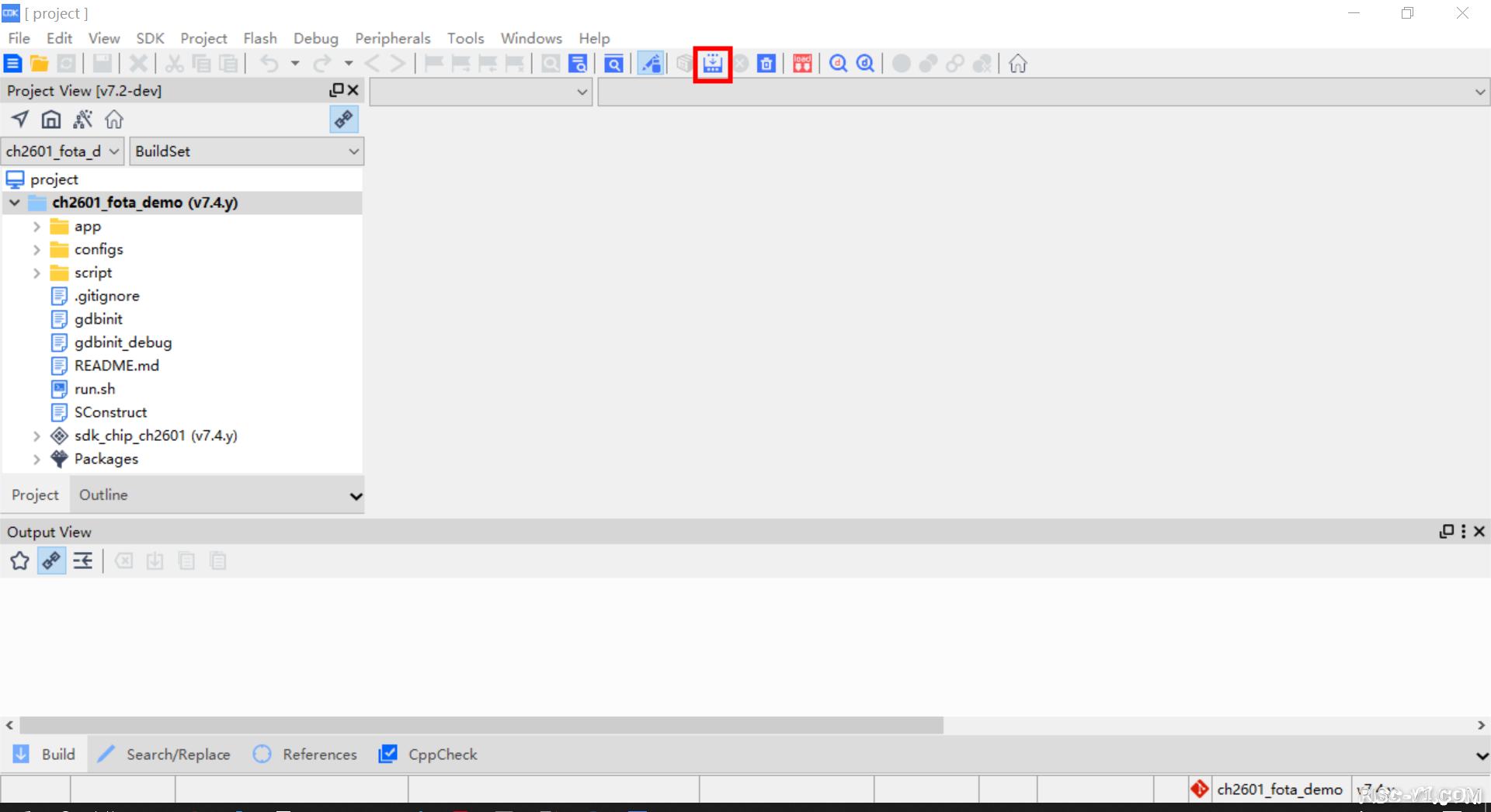This screenshot has width=1491, height=812.
Task: Click the star icon in Output View
Action: pos(20,560)
